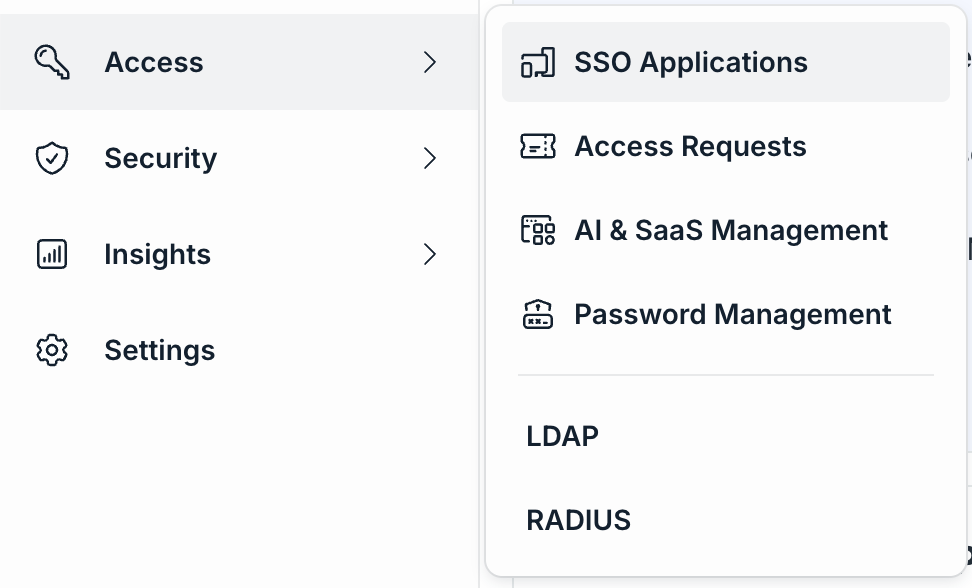972x588 pixels.
Task: Click the shield icon beside Security
Action: tap(52, 158)
